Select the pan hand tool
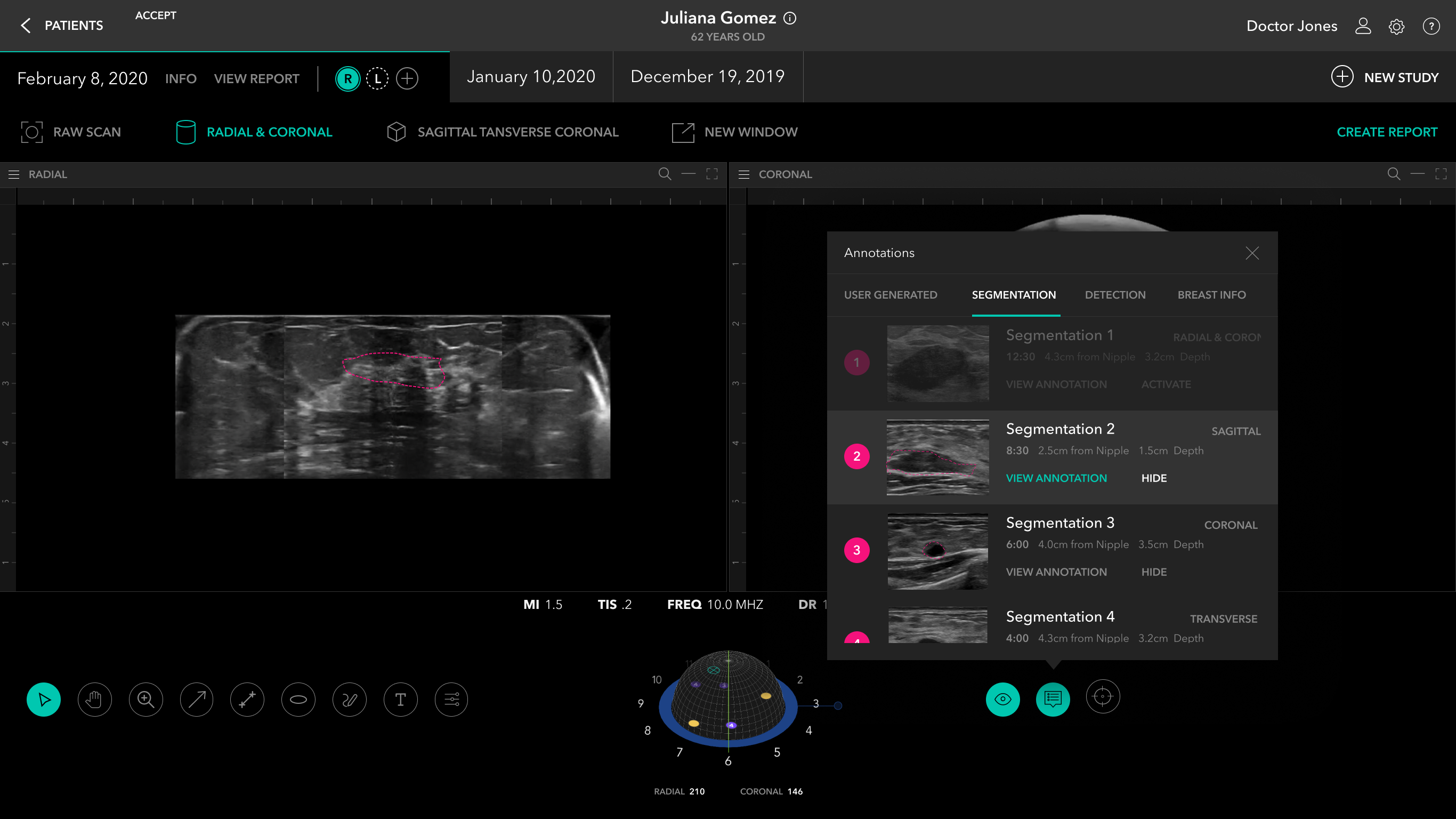The width and height of the screenshot is (1456, 819). click(94, 700)
